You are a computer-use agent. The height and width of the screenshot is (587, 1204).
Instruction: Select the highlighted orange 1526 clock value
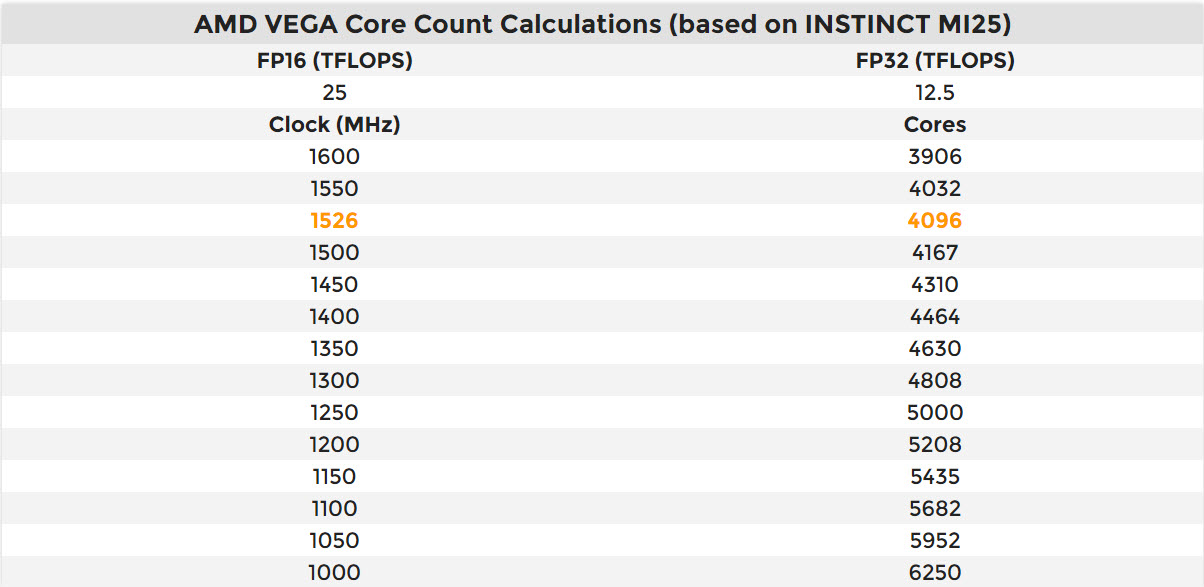click(334, 221)
